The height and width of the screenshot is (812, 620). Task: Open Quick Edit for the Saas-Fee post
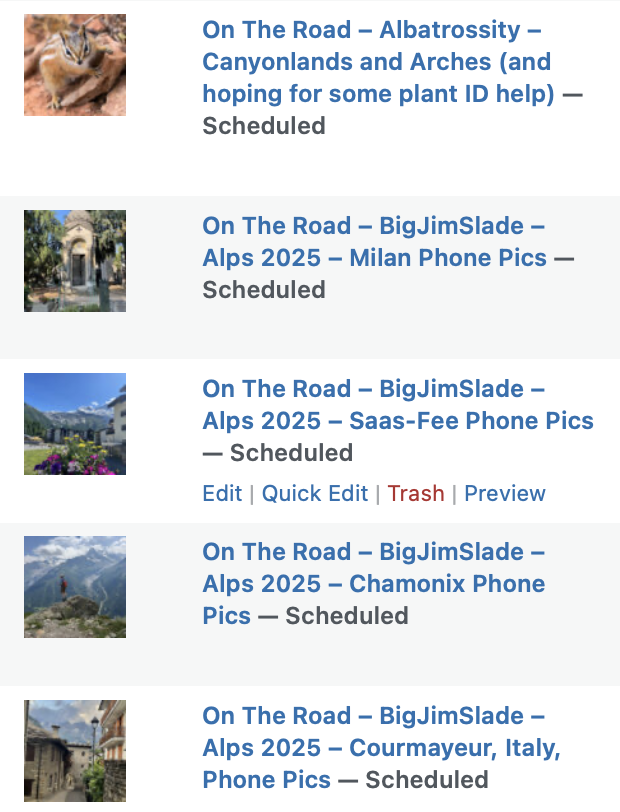(315, 494)
